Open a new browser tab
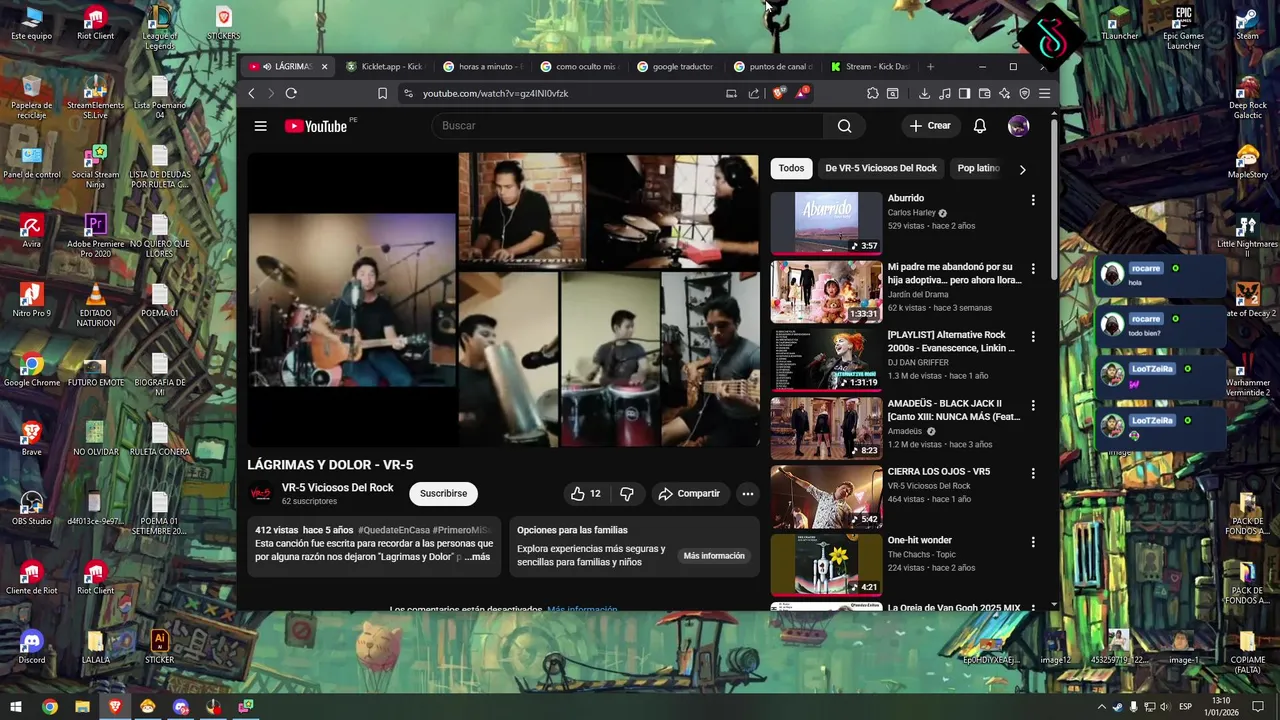Image resolution: width=1280 pixels, height=720 pixels. [x=930, y=67]
